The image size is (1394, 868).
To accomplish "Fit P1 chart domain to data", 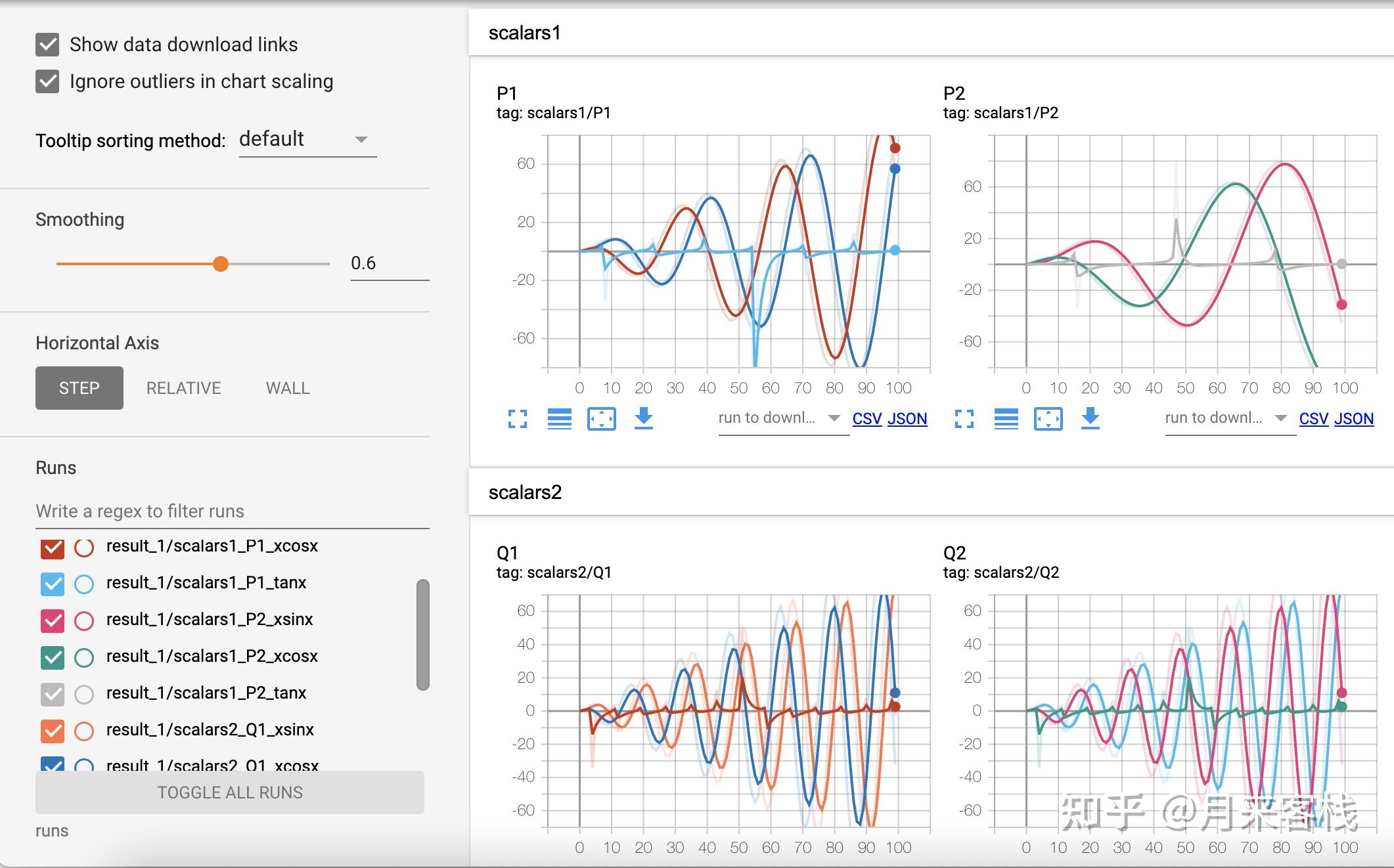I will 602,418.
